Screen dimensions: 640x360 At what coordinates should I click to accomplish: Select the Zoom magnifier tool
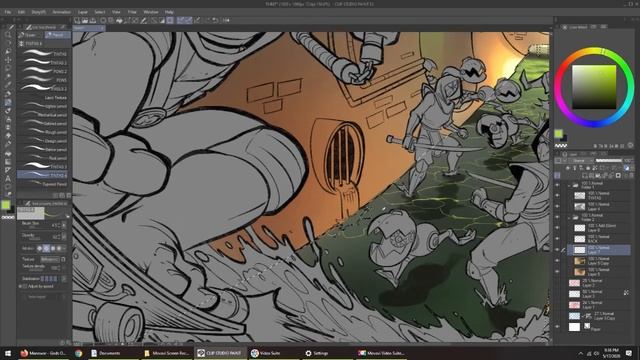[8, 35]
